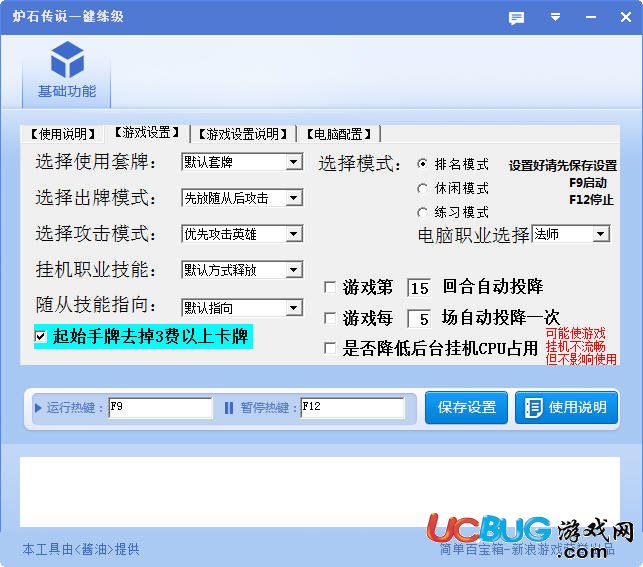Click the play triangle icon beside 运行热键
643x567 pixels.
pyautogui.click(x=38, y=408)
